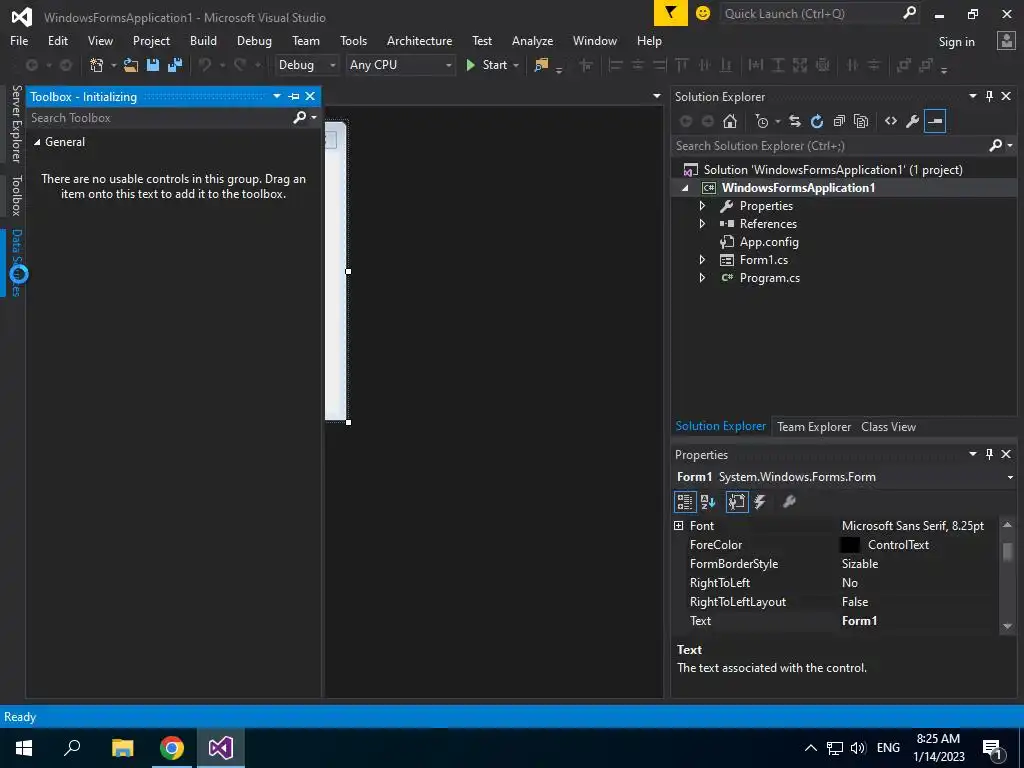
Task: Open the File menu
Action: pos(19,40)
